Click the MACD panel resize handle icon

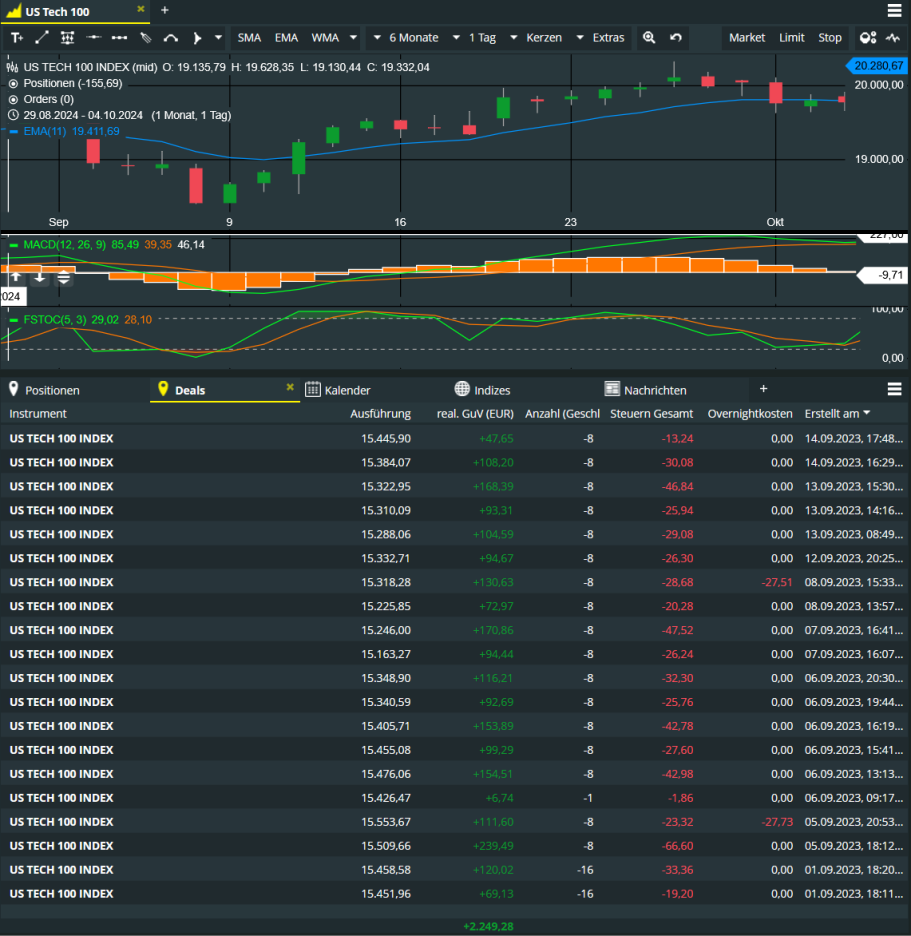(63, 278)
